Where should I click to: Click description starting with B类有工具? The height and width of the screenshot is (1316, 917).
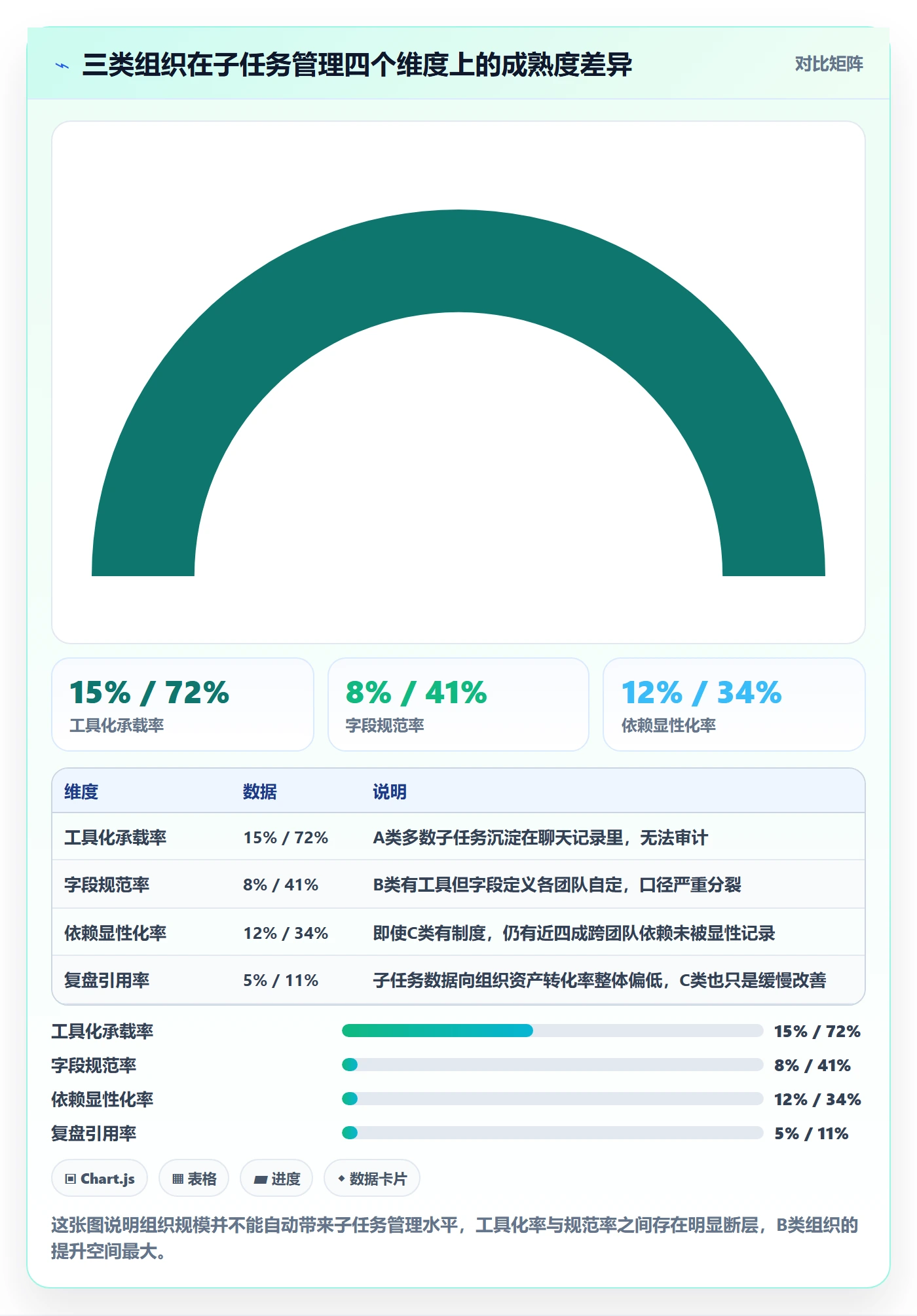(557, 885)
